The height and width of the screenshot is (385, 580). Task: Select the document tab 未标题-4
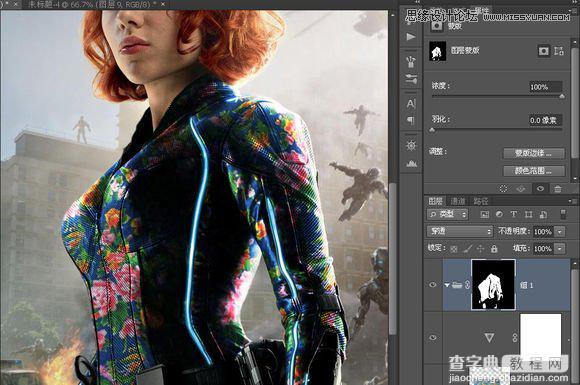click(x=93, y=4)
